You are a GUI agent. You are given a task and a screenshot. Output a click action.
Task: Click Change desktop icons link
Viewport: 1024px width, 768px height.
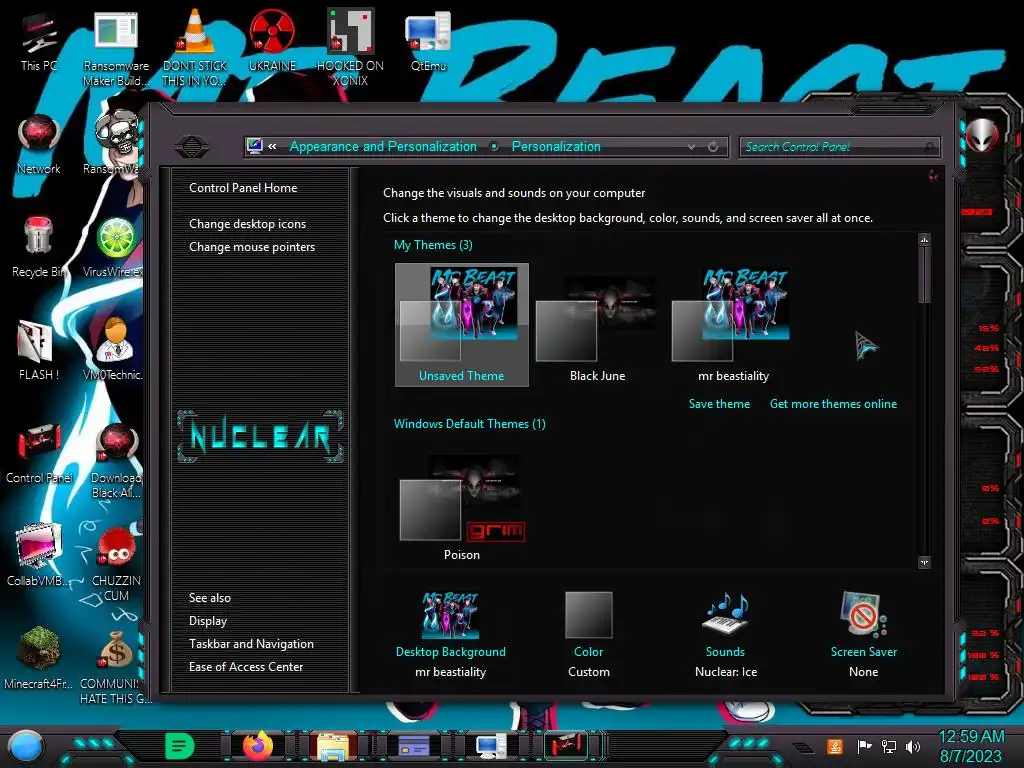(248, 223)
